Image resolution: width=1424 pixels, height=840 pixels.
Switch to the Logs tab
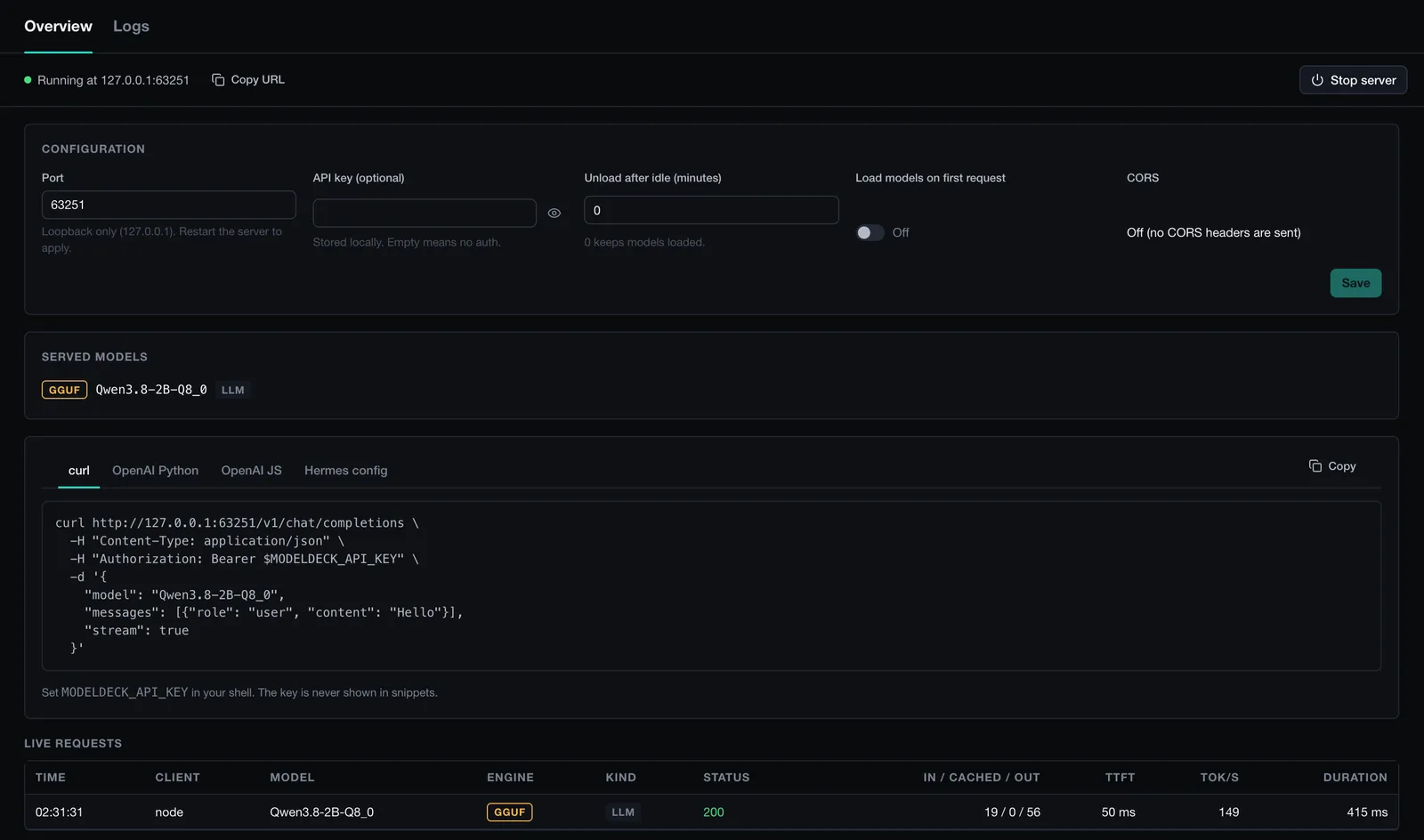[131, 26]
